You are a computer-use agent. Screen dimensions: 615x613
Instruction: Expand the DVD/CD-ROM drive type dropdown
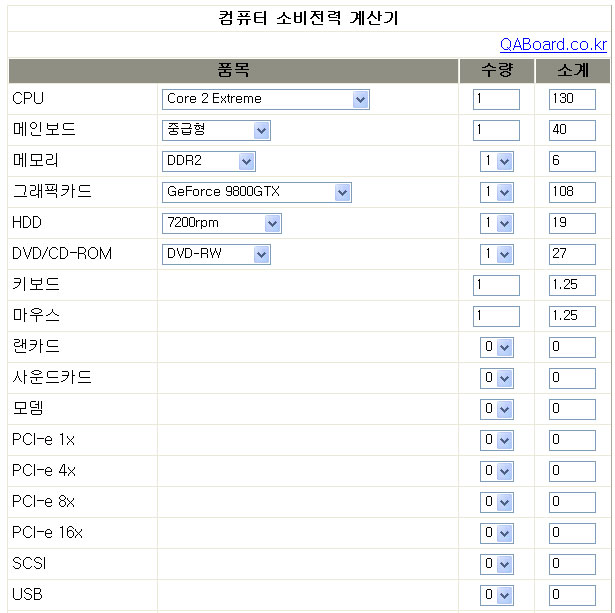click(x=216, y=254)
